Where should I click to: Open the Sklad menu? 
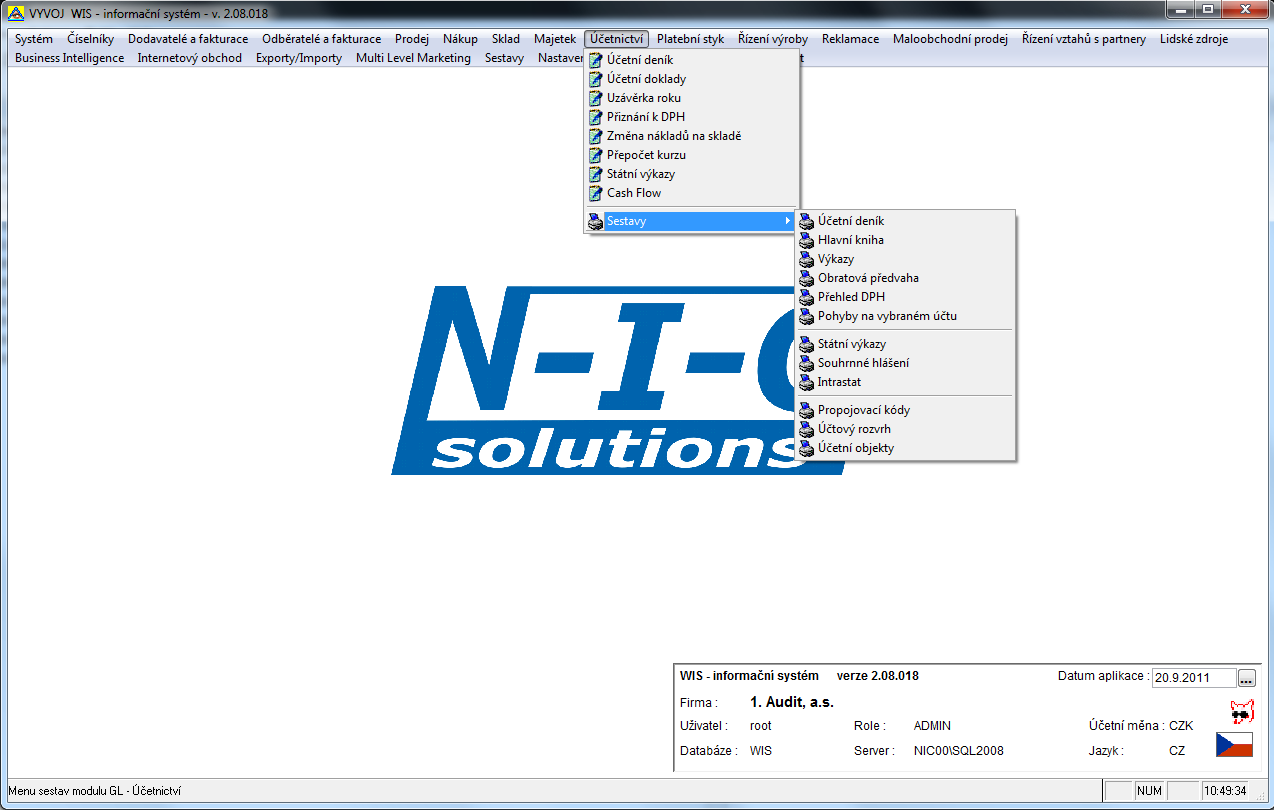click(506, 39)
